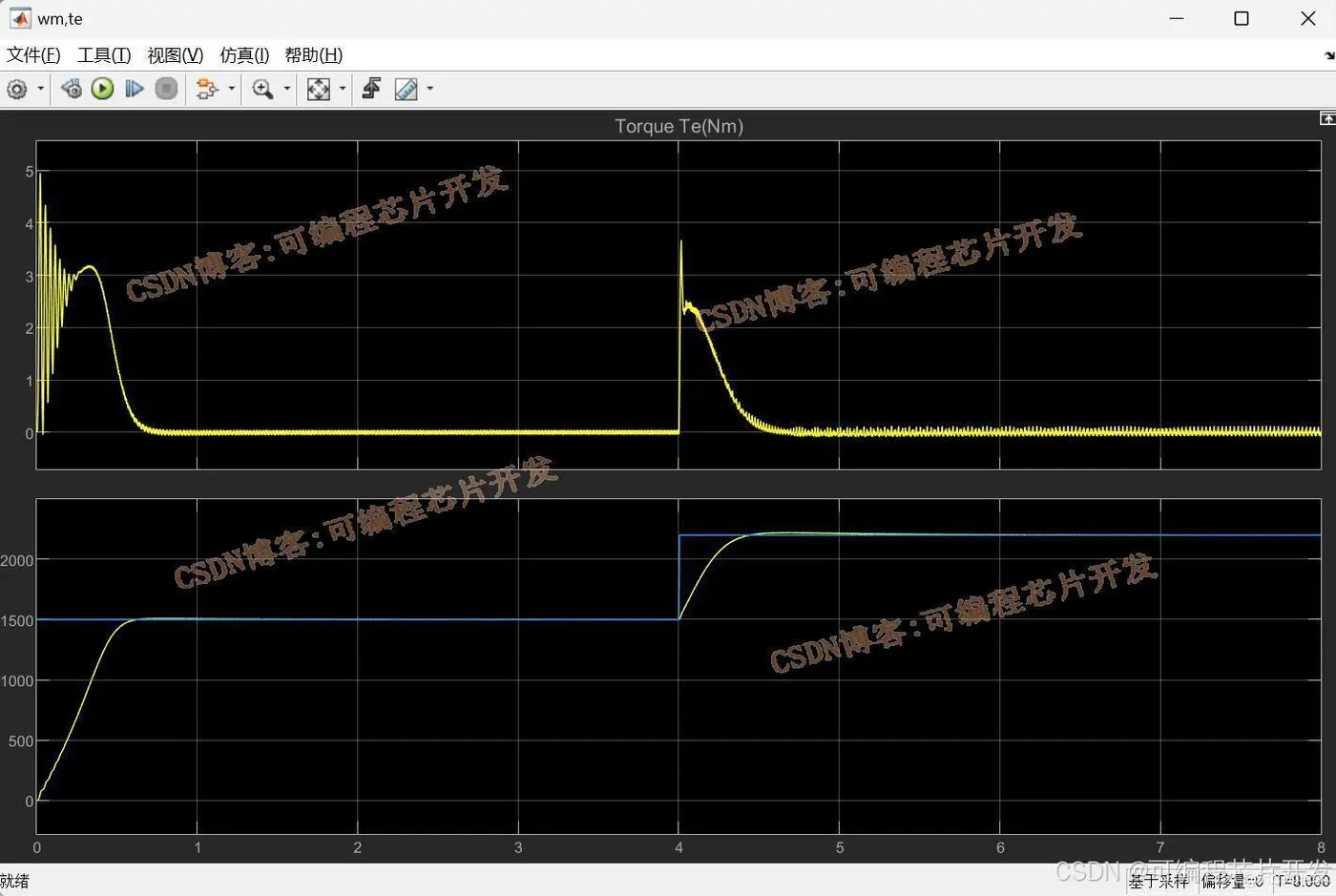Run the simulation with green play button
The width and height of the screenshot is (1336, 896).
[102, 89]
